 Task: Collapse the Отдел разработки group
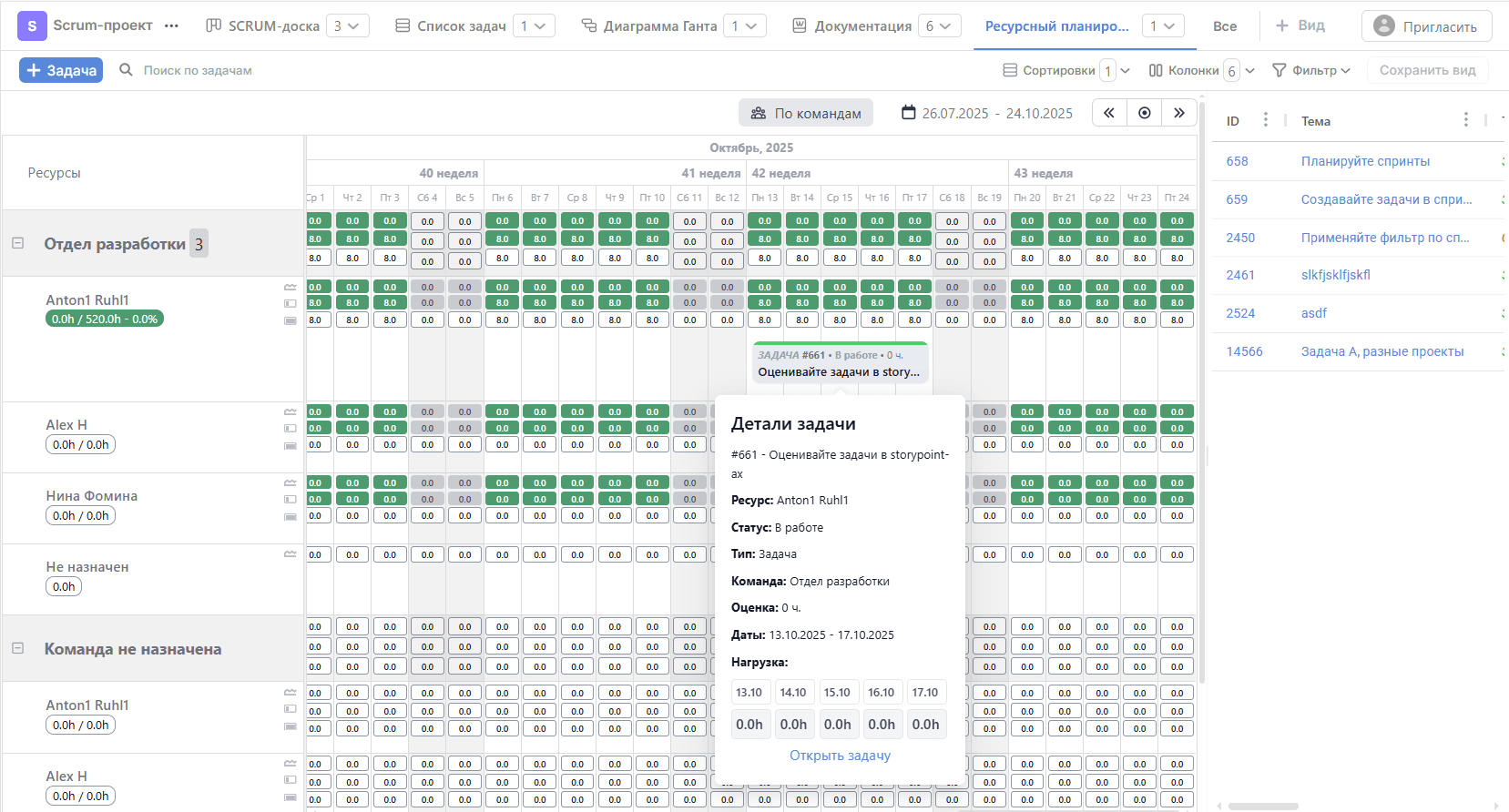tap(17, 243)
